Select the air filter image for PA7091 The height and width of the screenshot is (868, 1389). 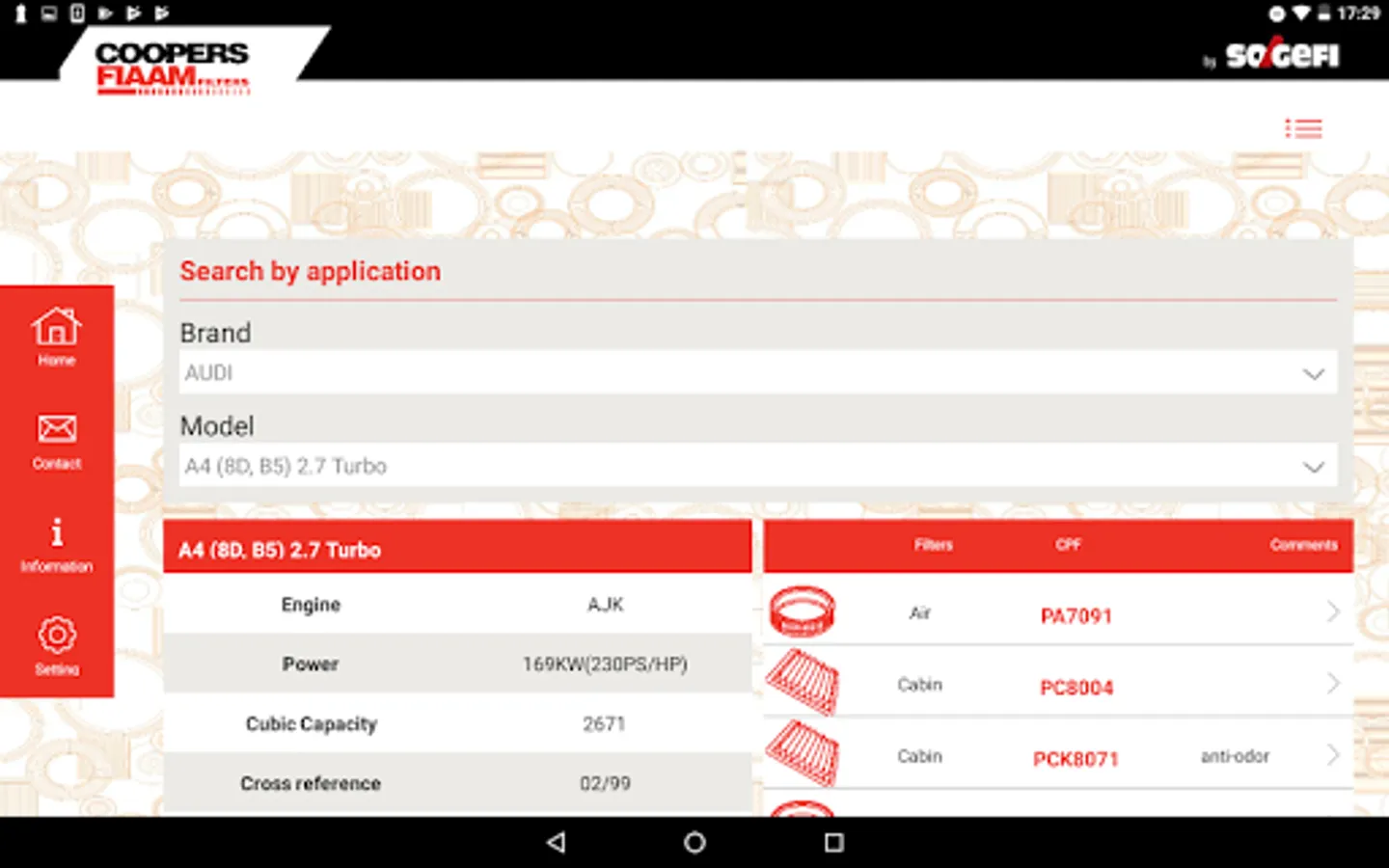click(802, 611)
